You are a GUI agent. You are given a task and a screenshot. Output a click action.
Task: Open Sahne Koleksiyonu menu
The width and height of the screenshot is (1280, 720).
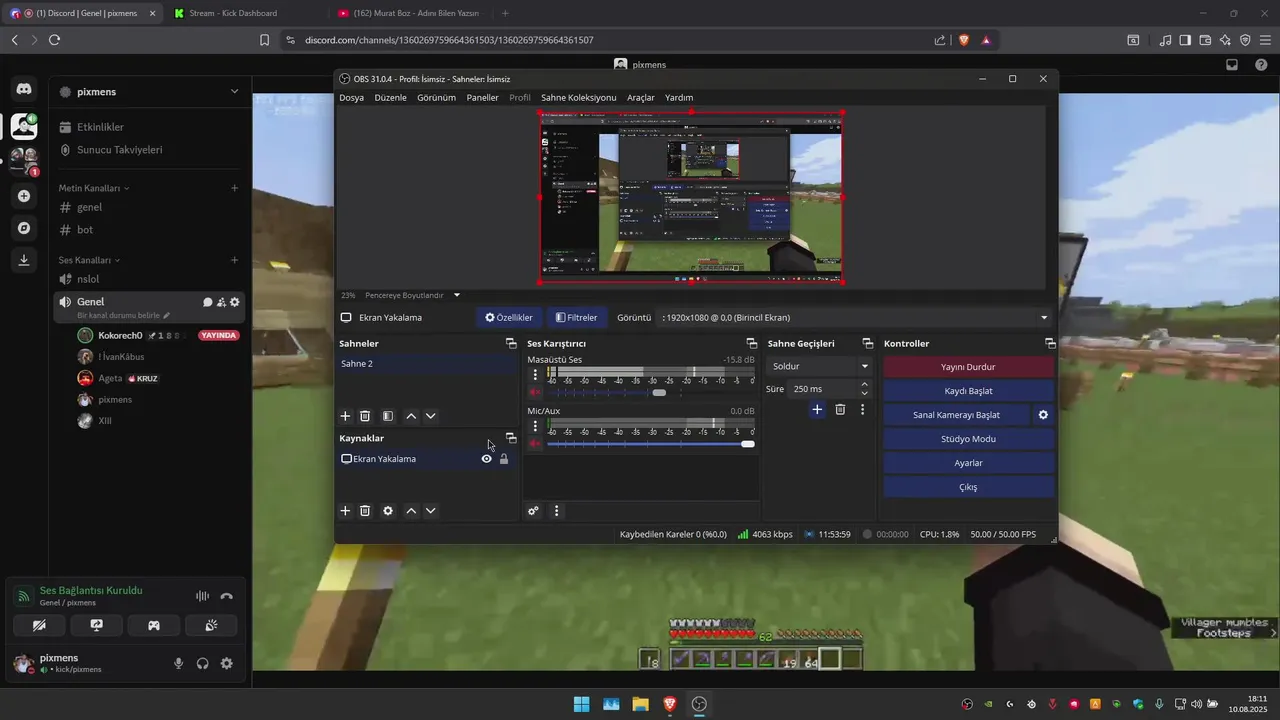click(578, 97)
